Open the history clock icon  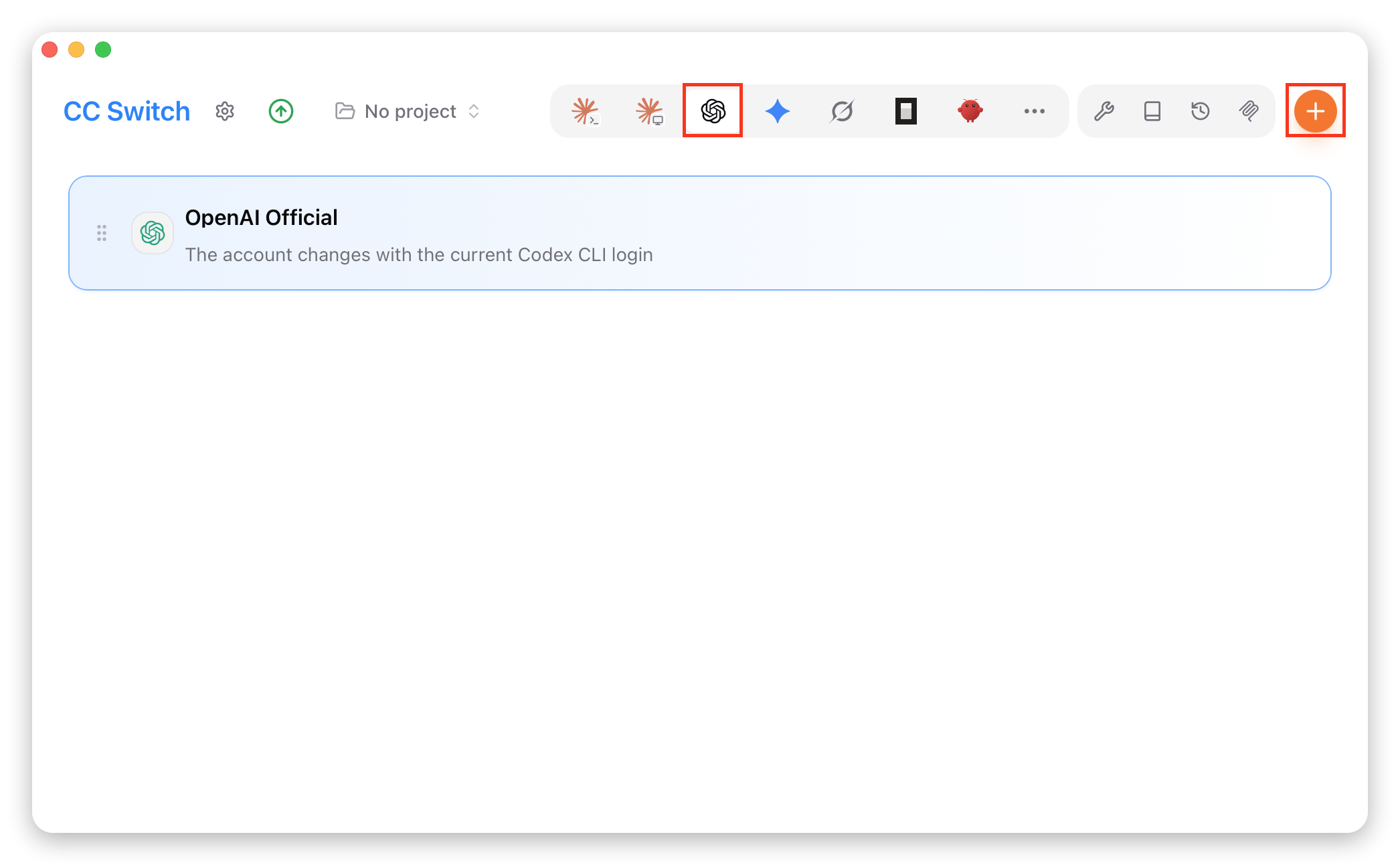tap(1201, 111)
